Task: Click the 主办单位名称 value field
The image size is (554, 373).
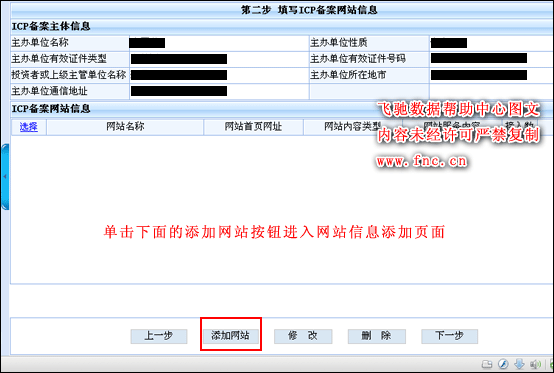Action: coord(219,43)
